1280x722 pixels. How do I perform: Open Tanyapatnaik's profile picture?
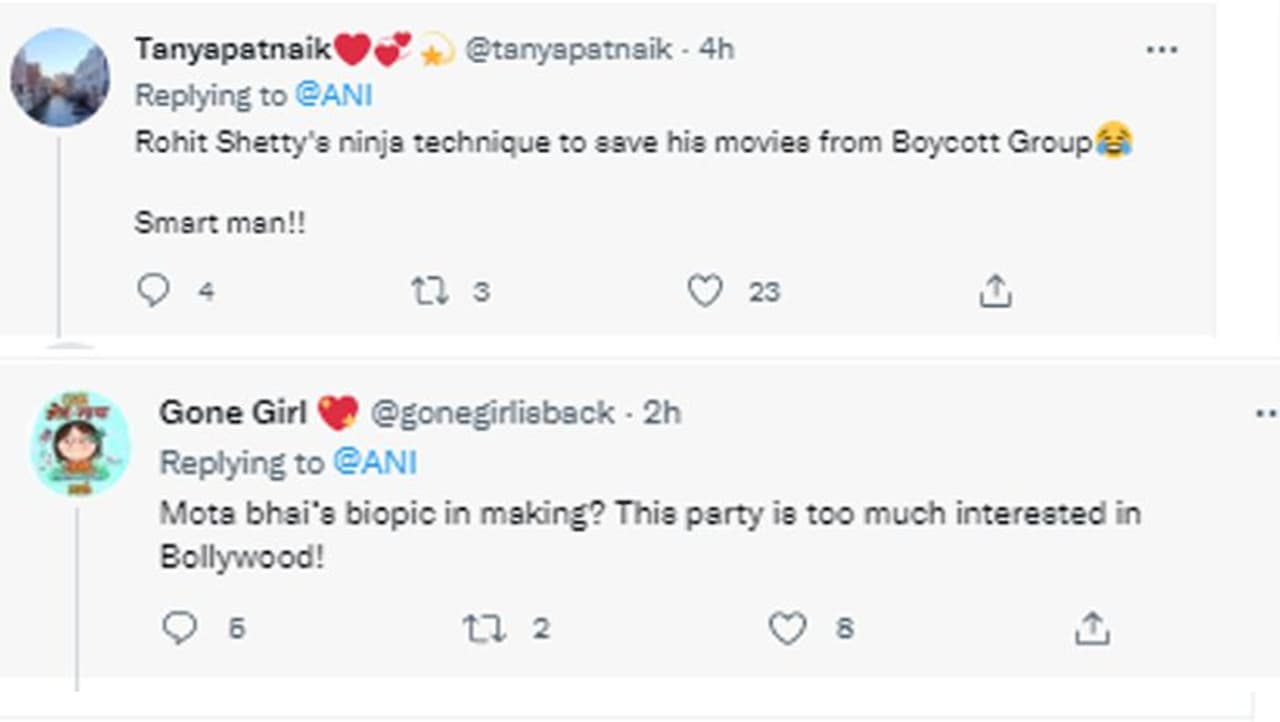(x=60, y=78)
